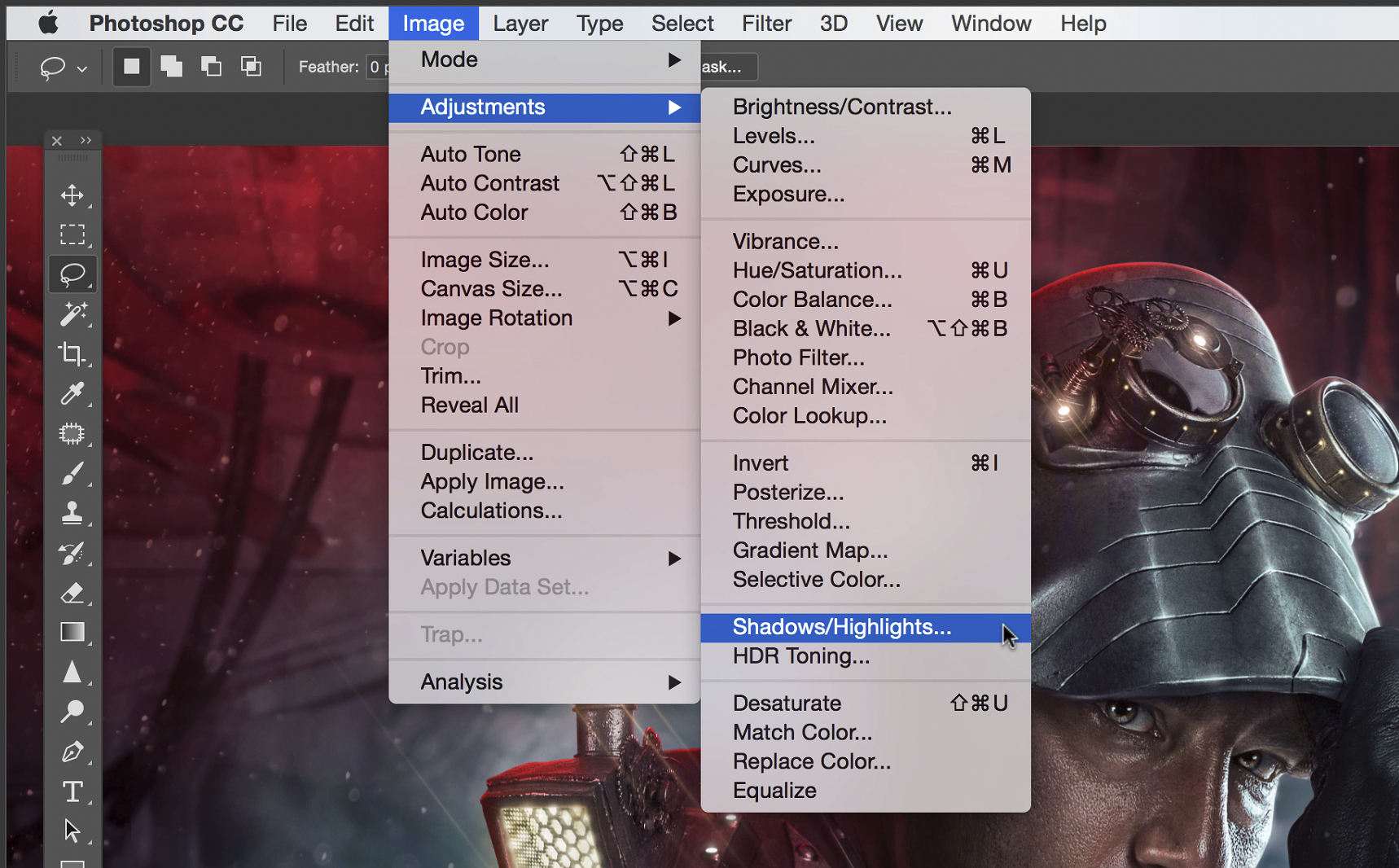Open Curves adjustment

(866, 165)
